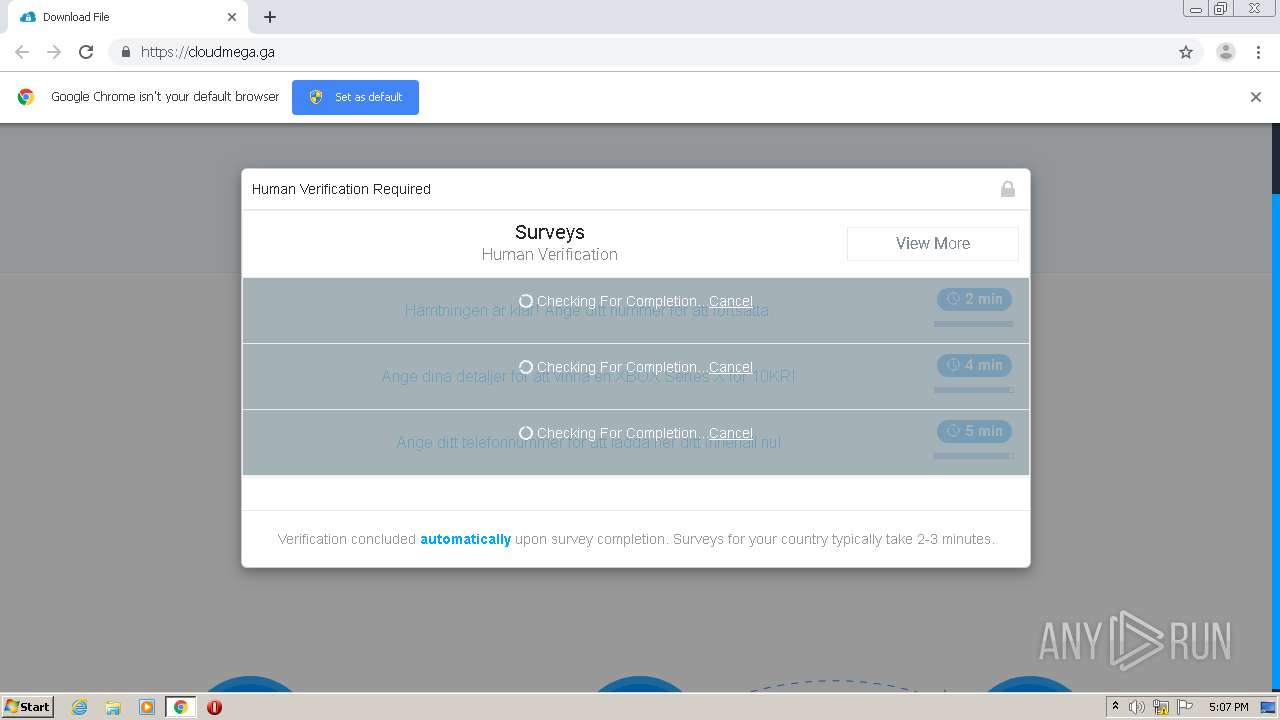
Task: Bookmark this page with the star icon
Action: tap(1186, 52)
